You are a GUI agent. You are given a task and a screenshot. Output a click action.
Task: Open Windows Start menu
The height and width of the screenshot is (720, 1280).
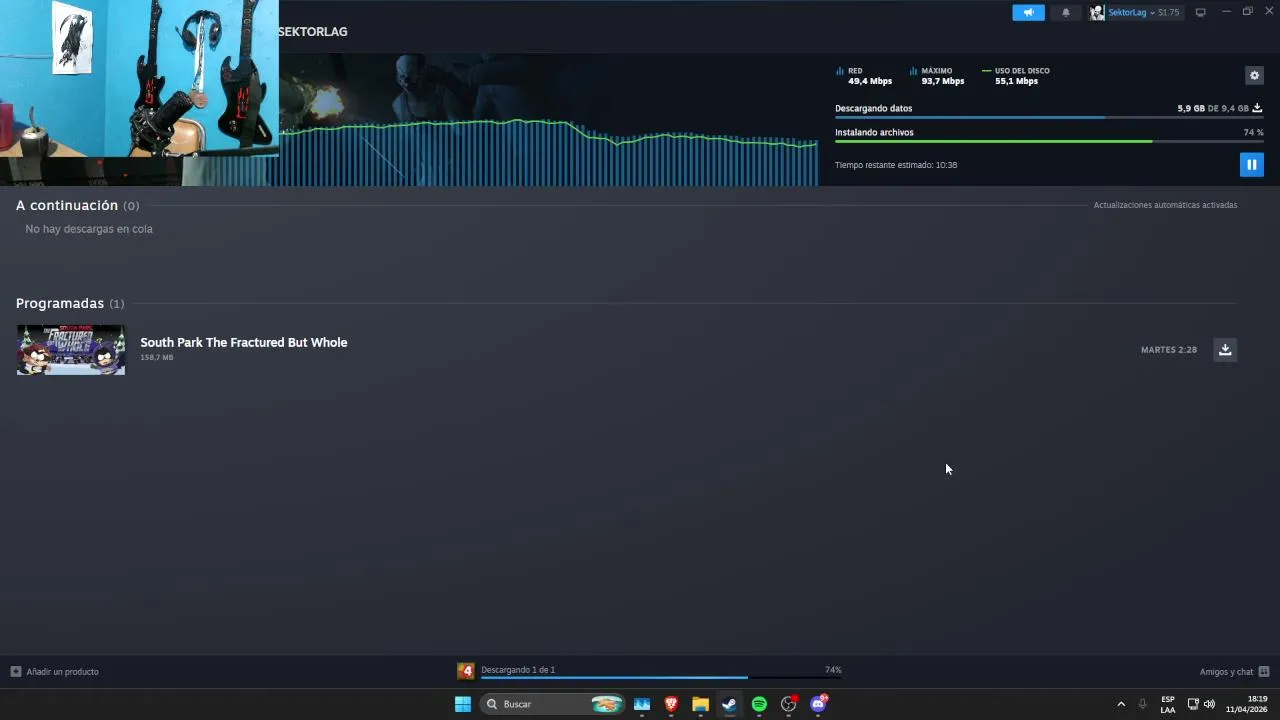tap(463, 704)
